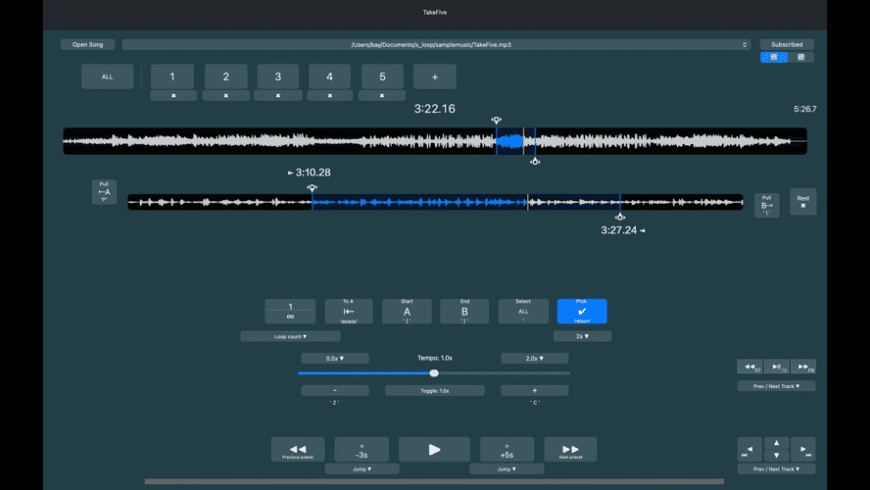Open lower Prev / Next Track dropdown
This screenshot has width=870, height=490.
pos(776,469)
